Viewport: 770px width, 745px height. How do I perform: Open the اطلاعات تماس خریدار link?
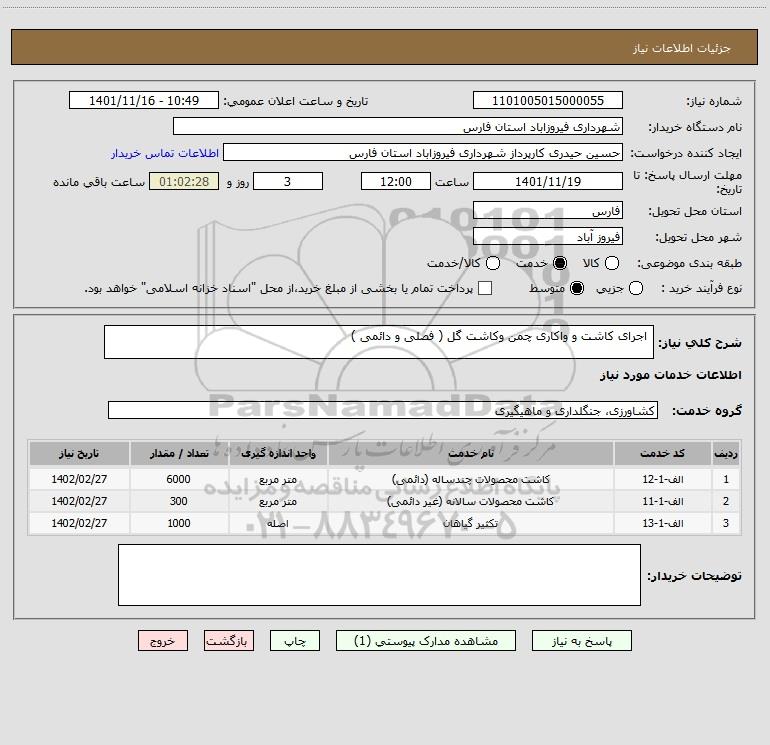(165, 153)
